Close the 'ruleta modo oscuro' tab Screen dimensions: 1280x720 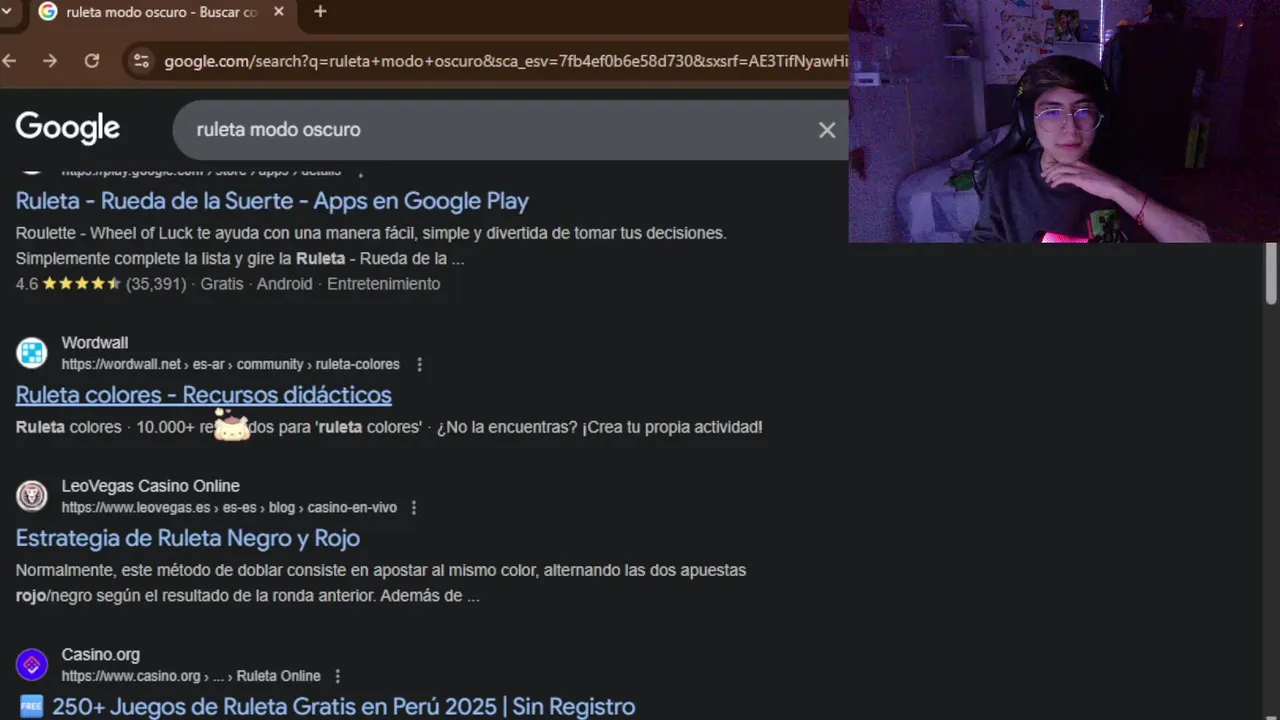[279, 12]
